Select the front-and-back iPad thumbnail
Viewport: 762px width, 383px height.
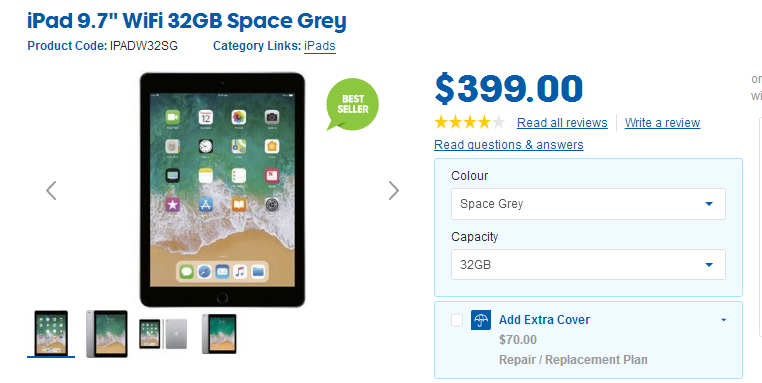163,333
